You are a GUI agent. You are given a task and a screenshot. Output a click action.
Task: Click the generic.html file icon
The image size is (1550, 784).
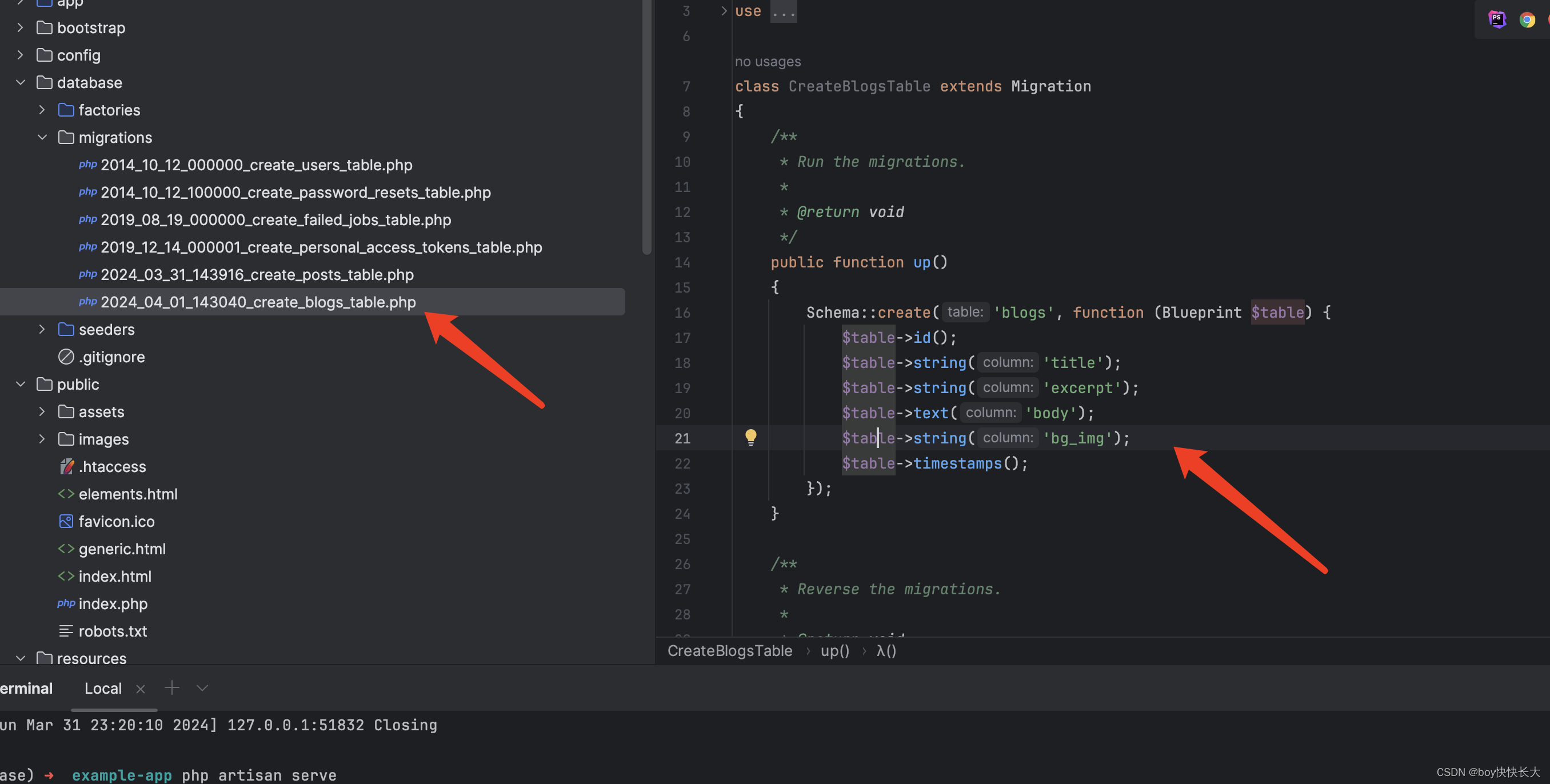pos(66,549)
